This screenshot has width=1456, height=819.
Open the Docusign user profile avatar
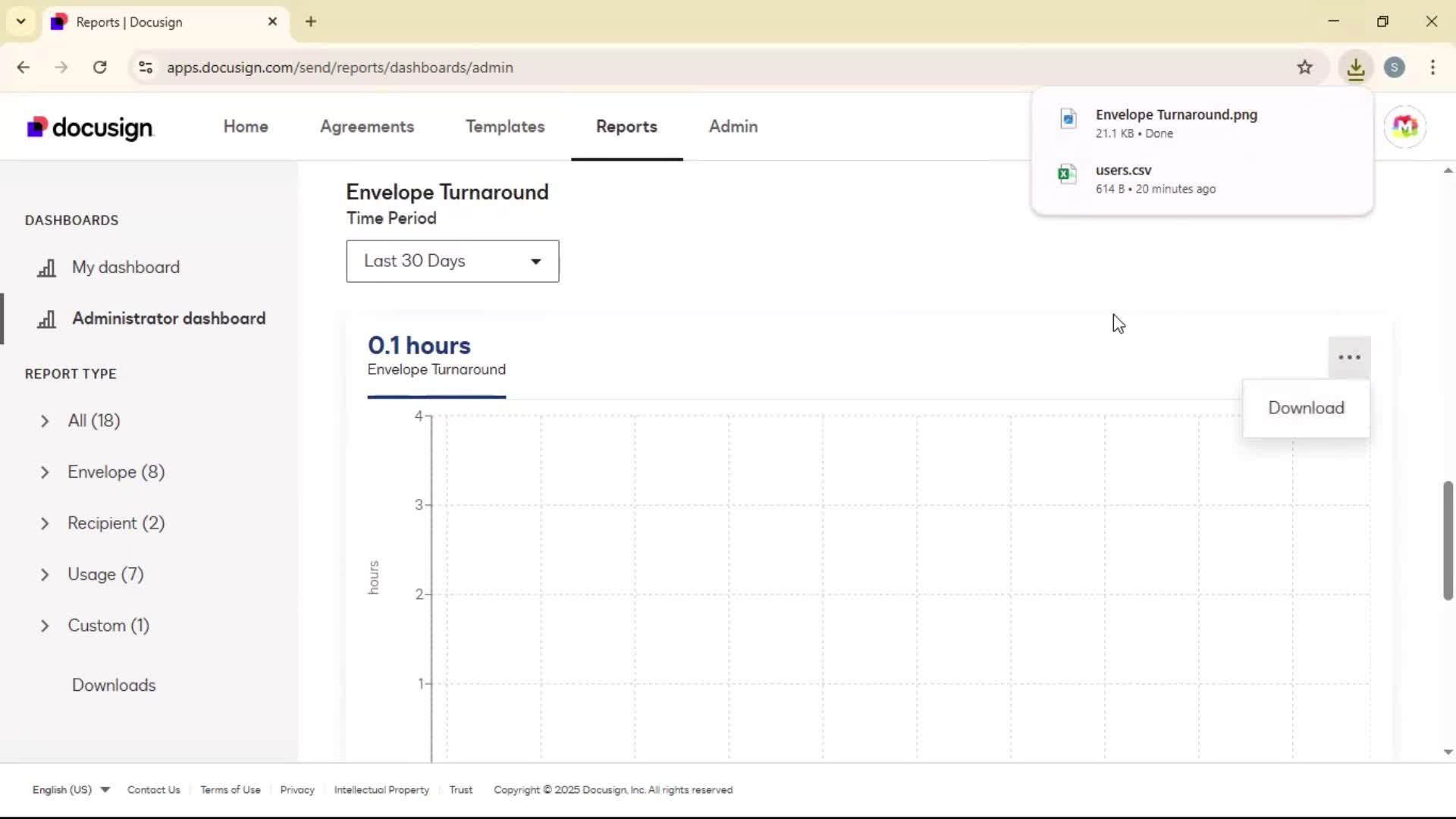[x=1404, y=127]
